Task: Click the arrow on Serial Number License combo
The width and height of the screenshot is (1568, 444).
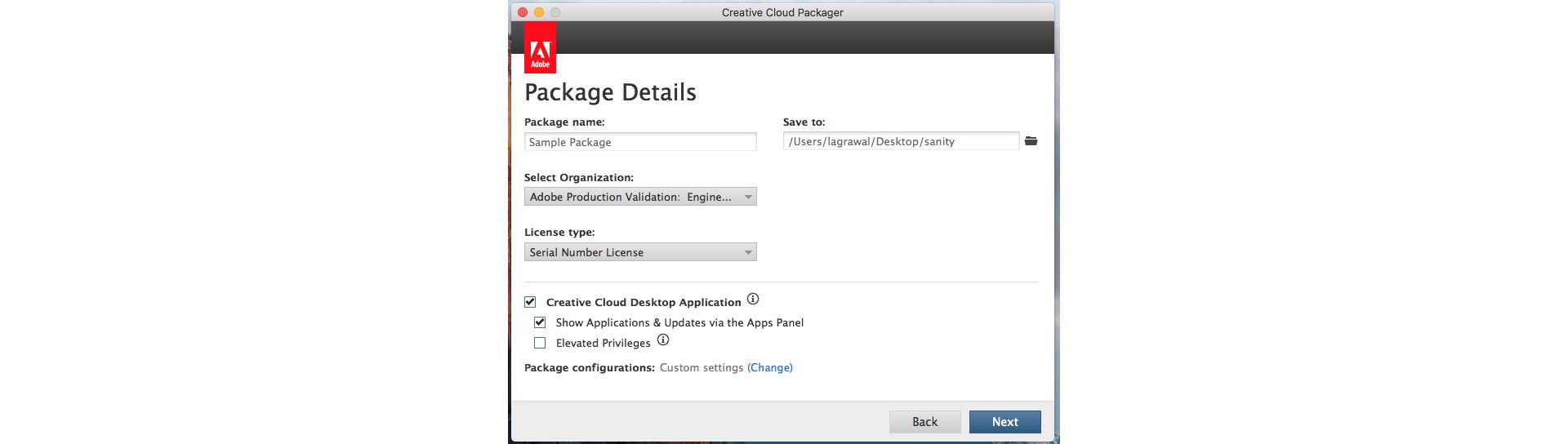Action: (x=748, y=253)
